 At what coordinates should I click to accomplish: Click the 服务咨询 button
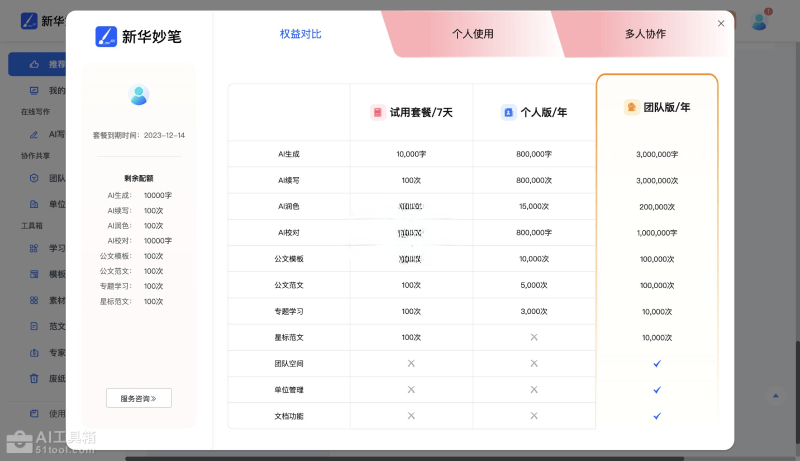139,398
